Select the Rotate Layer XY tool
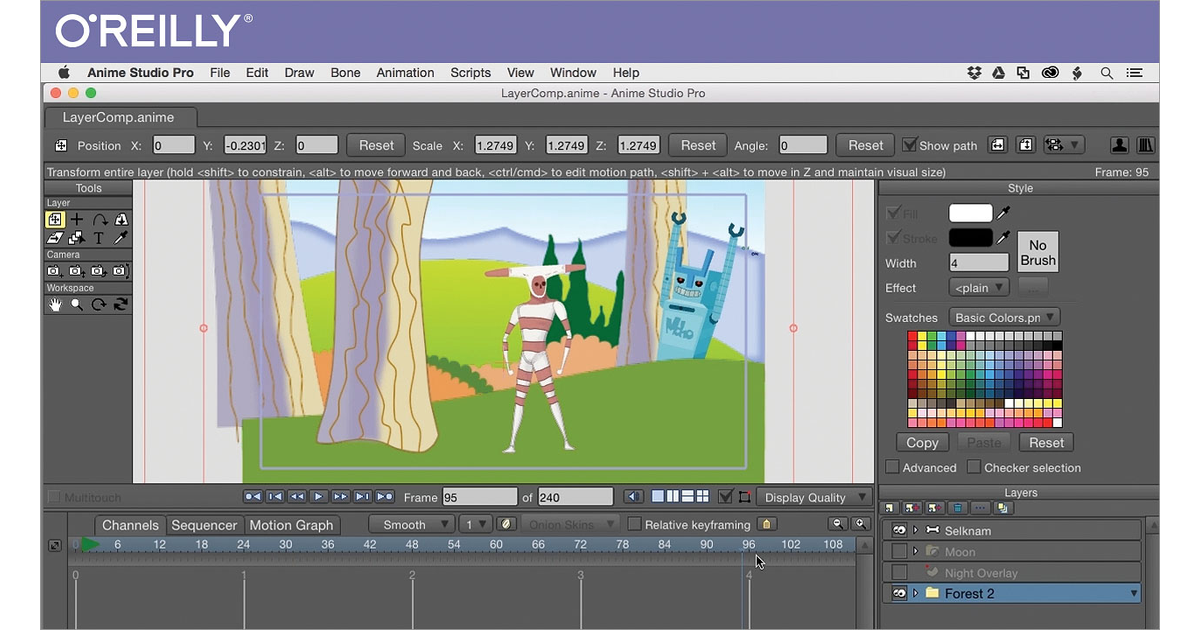This screenshot has width=1200, height=630. pos(121,219)
